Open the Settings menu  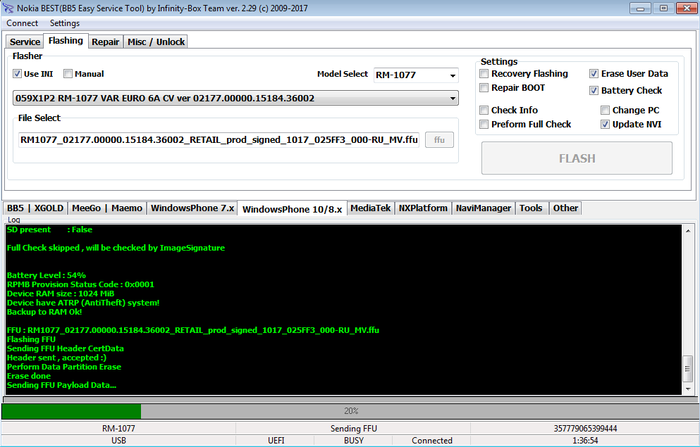click(x=64, y=23)
